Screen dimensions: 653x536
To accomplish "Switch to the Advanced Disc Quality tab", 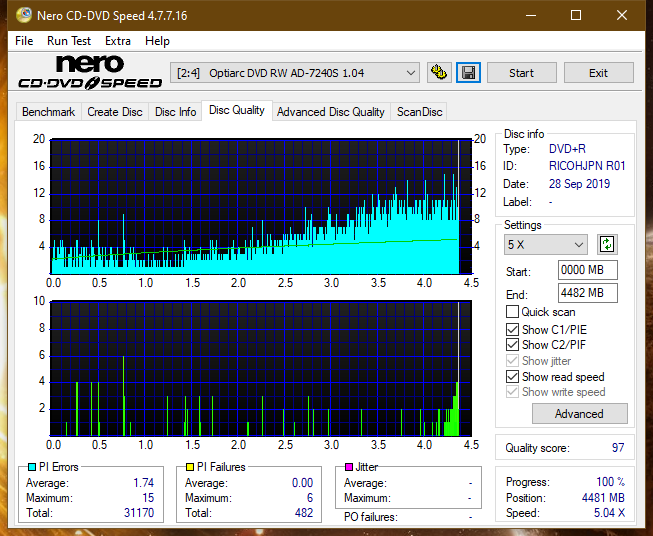I will pos(331,112).
